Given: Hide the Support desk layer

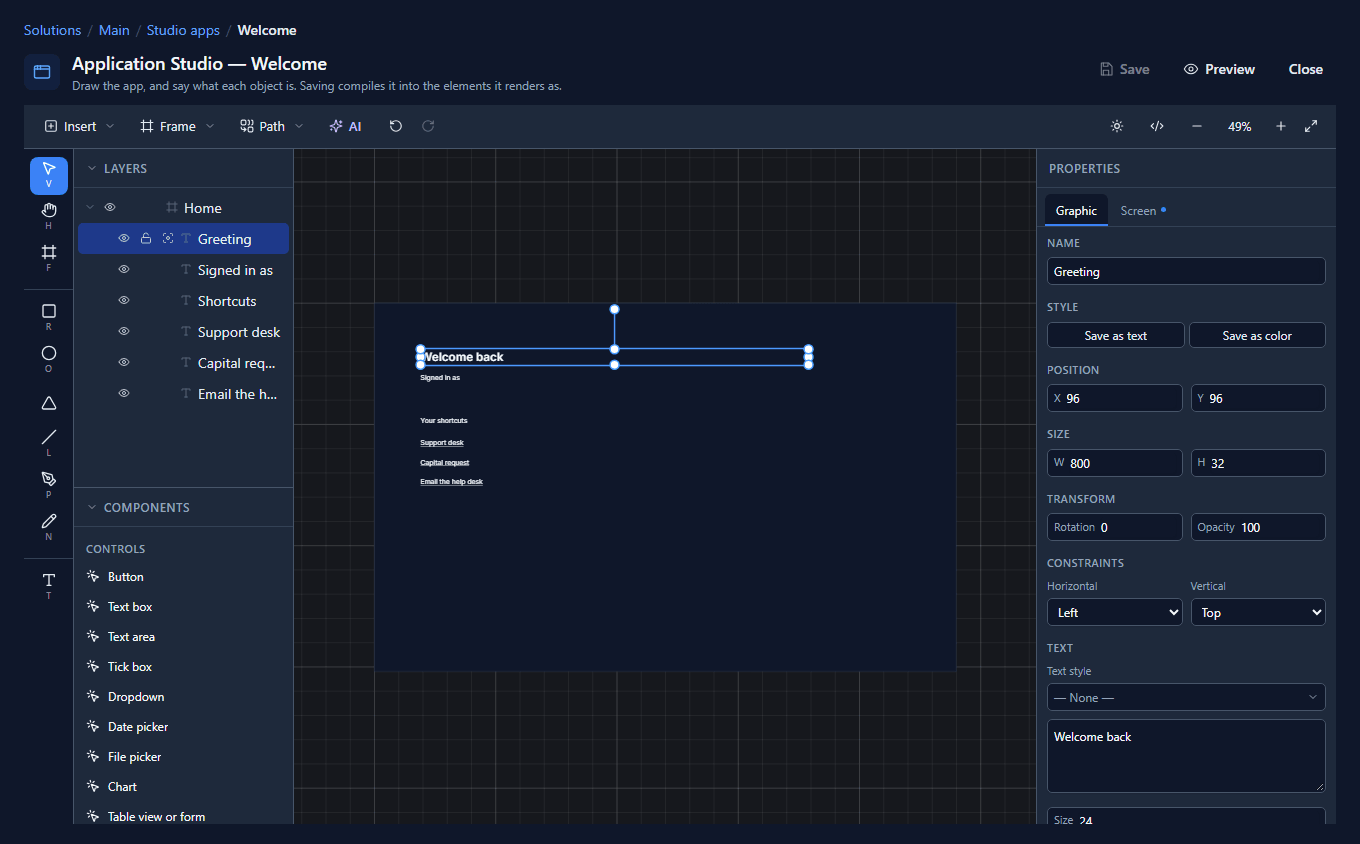Looking at the screenshot, I should (124, 332).
